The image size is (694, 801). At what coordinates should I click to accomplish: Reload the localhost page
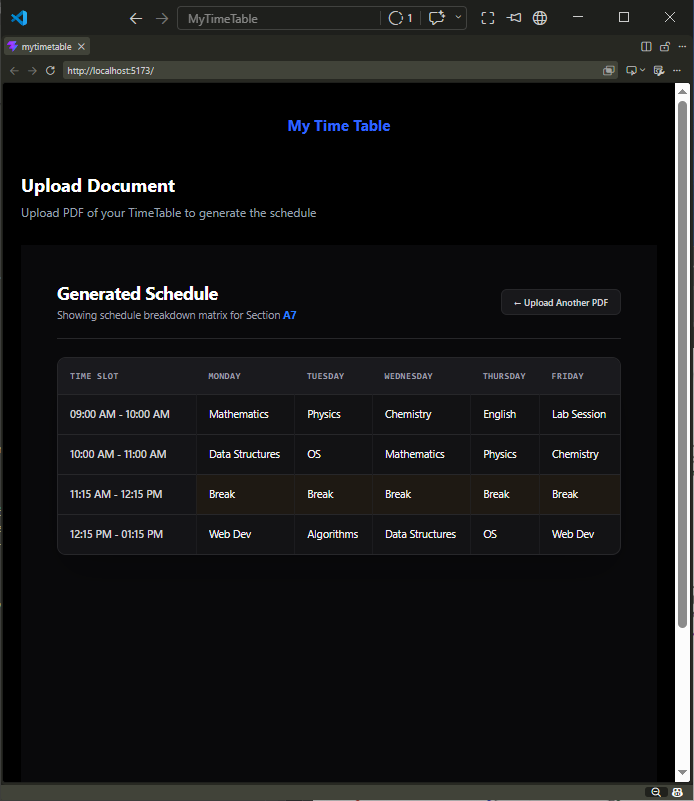[x=50, y=70]
